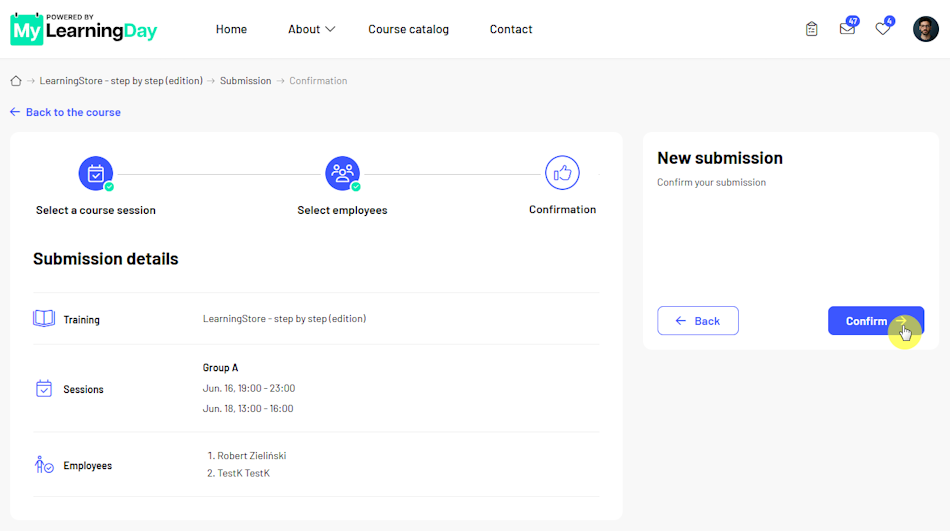The image size is (950, 531).
Task: Open the favorites heart icon
Action: pyautogui.click(x=883, y=28)
